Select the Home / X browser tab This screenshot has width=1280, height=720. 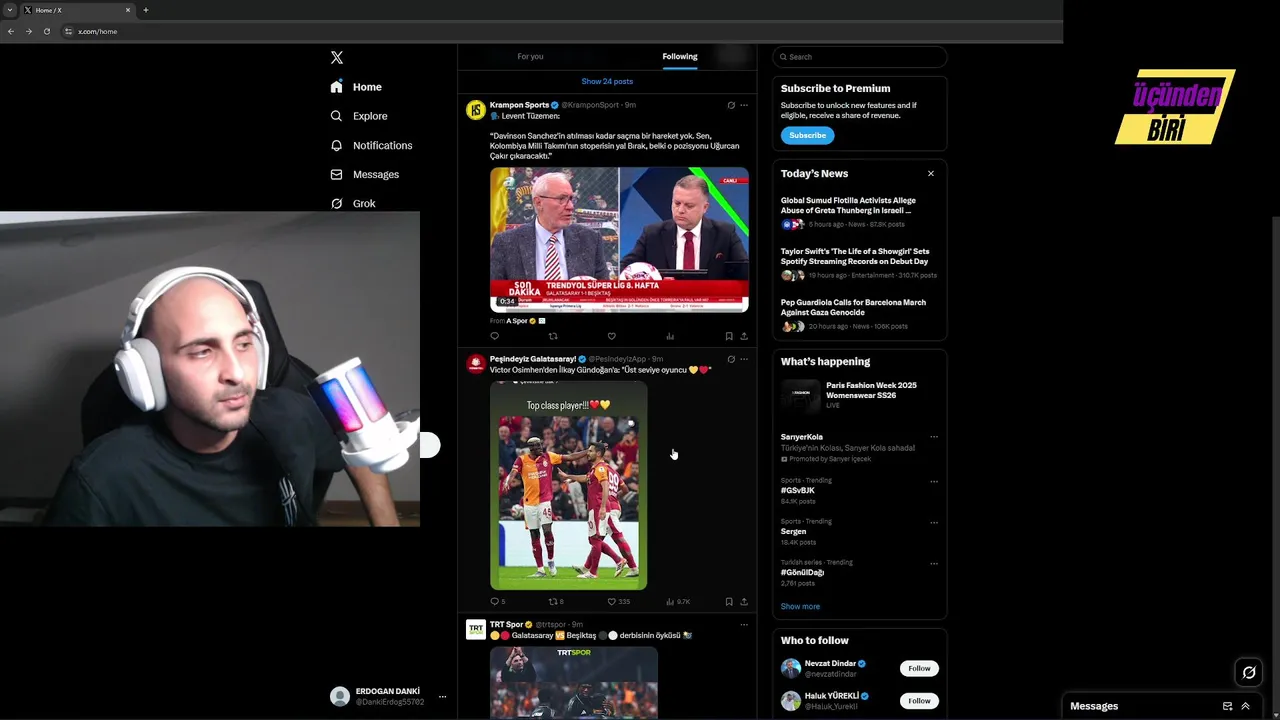(x=78, y=10)
